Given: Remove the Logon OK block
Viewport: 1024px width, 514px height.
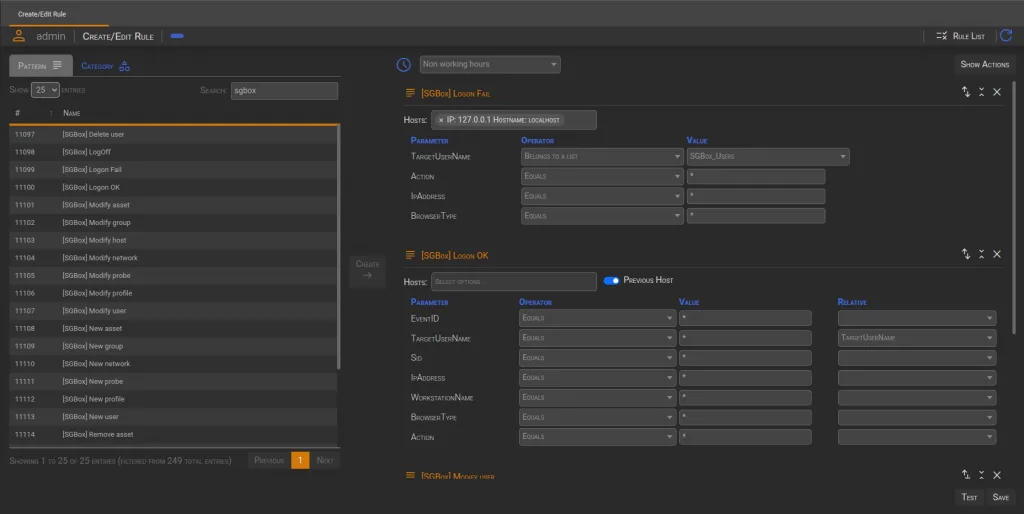Looking at the screenshot, I should pos(997,254).
